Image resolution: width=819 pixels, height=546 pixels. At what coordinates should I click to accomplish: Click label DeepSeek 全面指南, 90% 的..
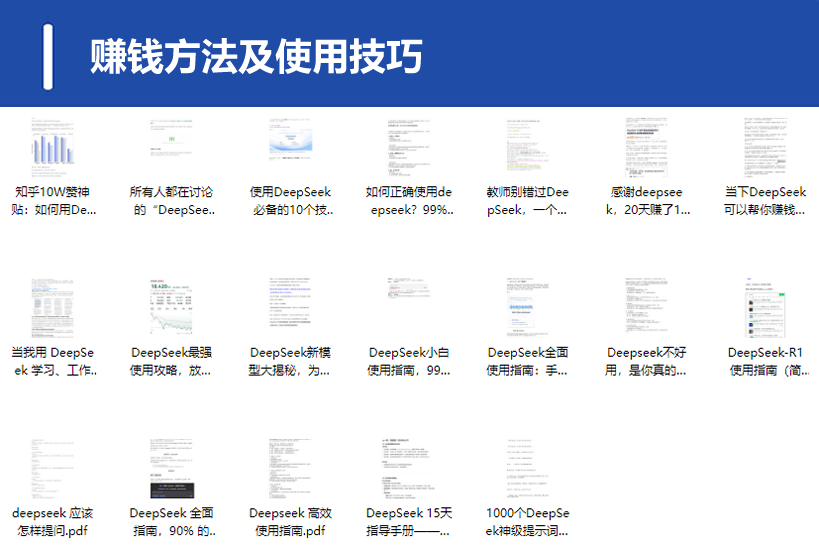point(172,522)
